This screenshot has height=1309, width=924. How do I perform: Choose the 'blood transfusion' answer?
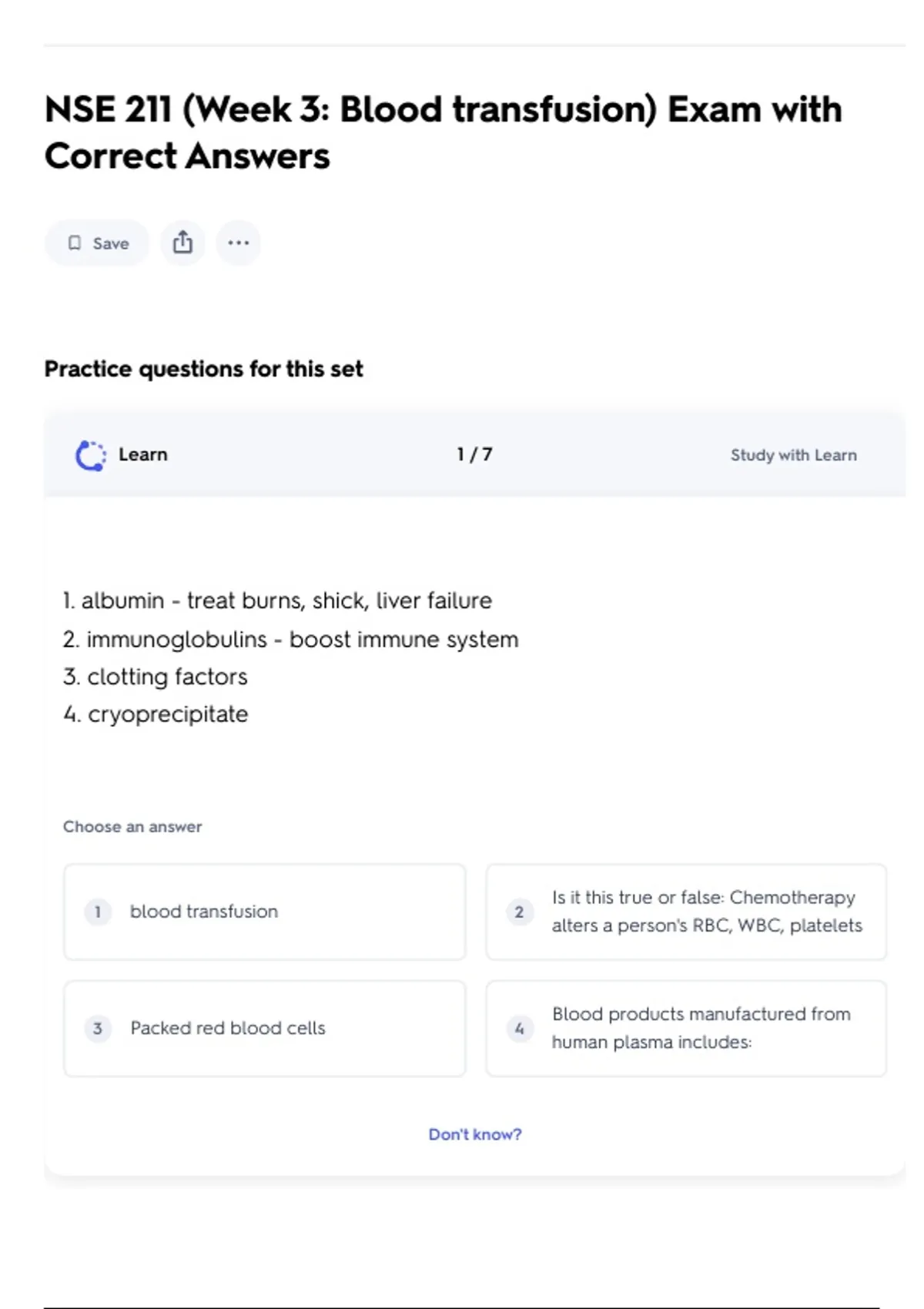click(204, 912)
